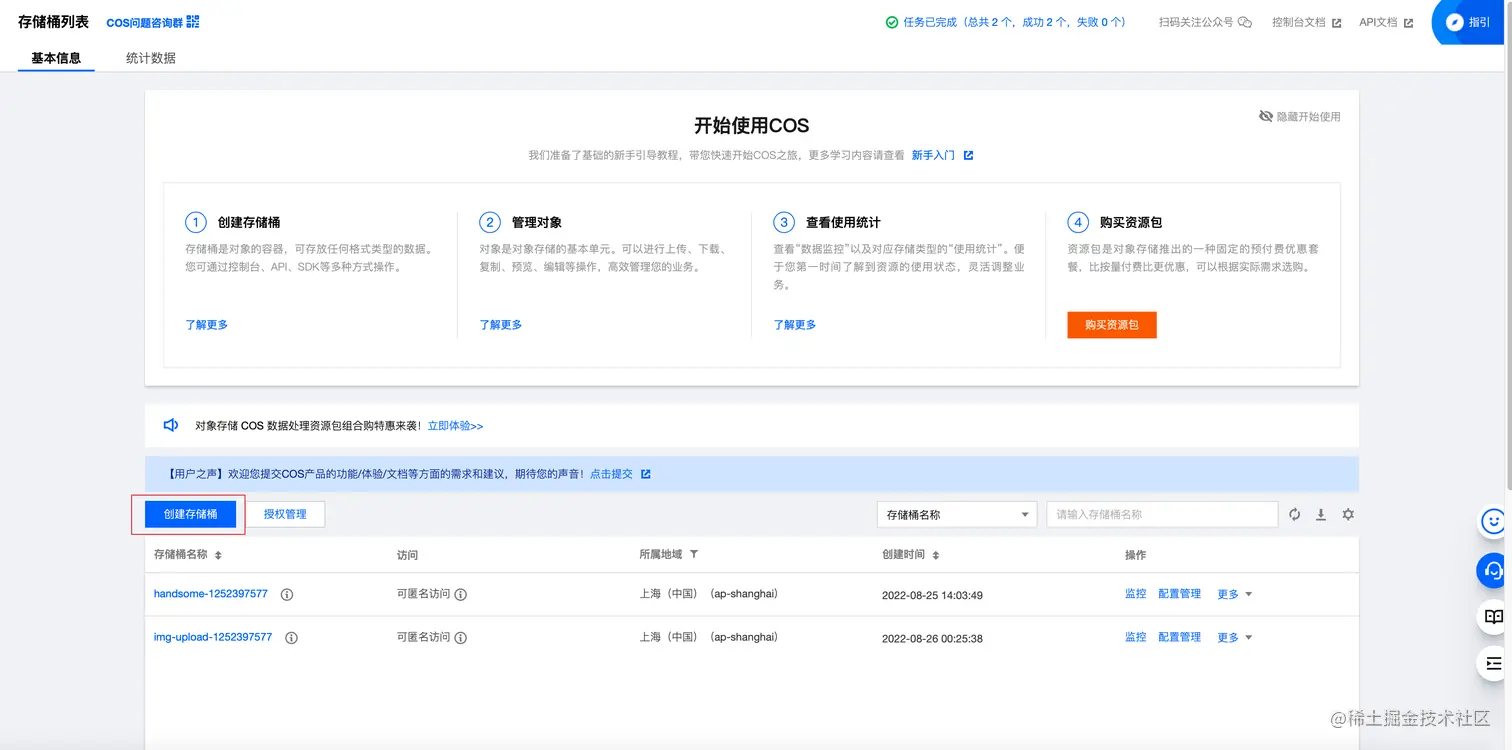Click the 购买资源包 orange button
This screenshot has width=1512, height=750.
pos(1112,325)
